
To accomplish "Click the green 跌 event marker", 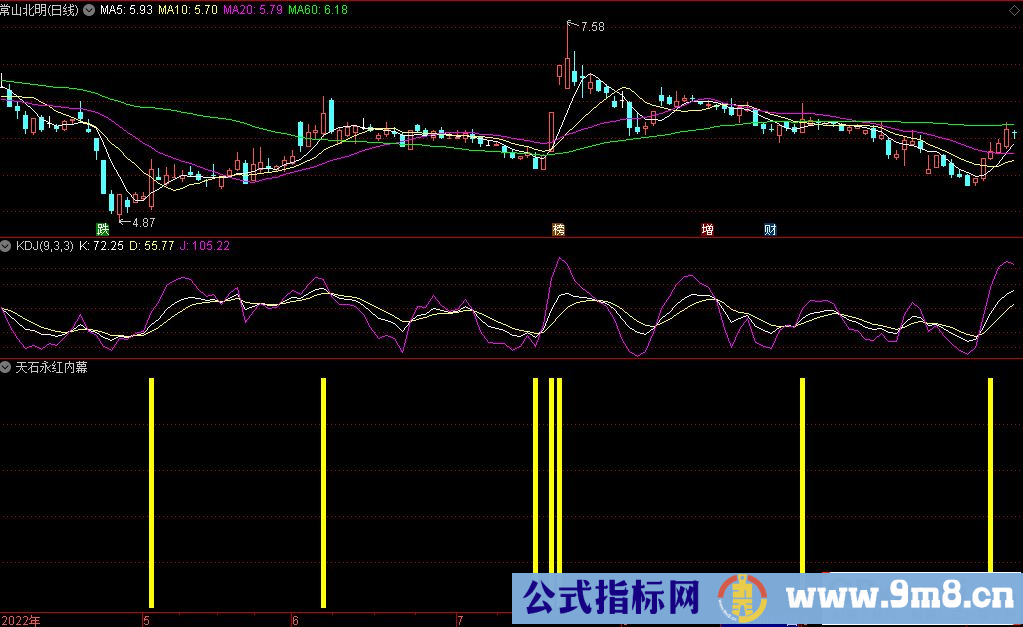I will tap(102, 229).
